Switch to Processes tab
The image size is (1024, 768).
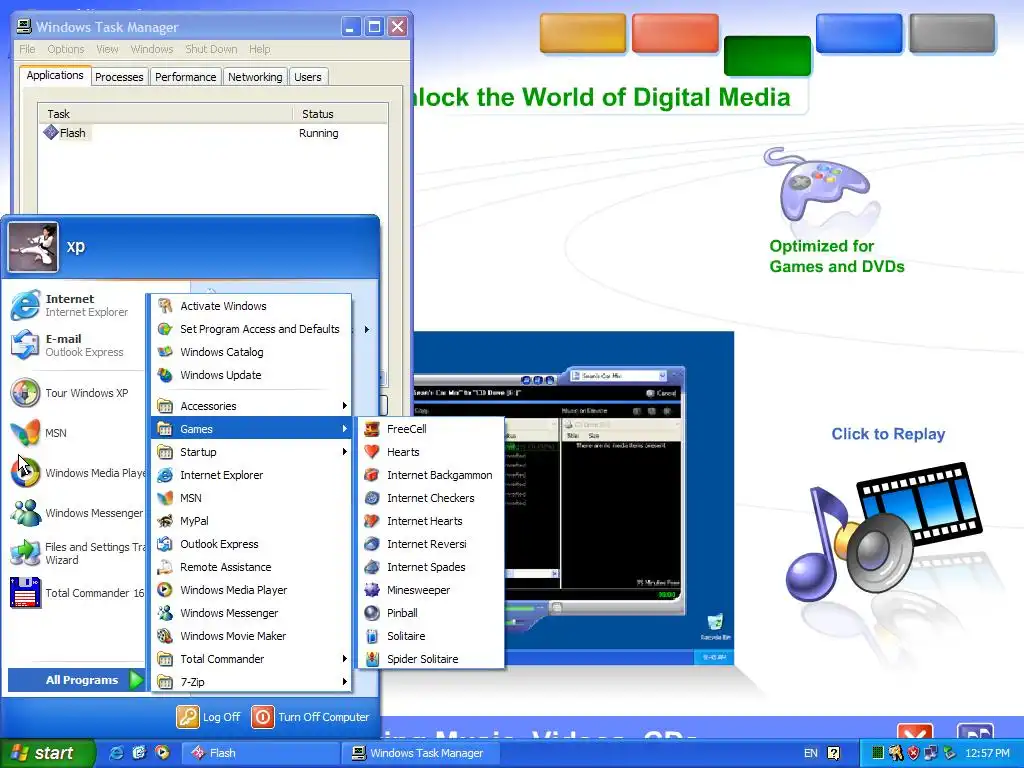(119, 77)
